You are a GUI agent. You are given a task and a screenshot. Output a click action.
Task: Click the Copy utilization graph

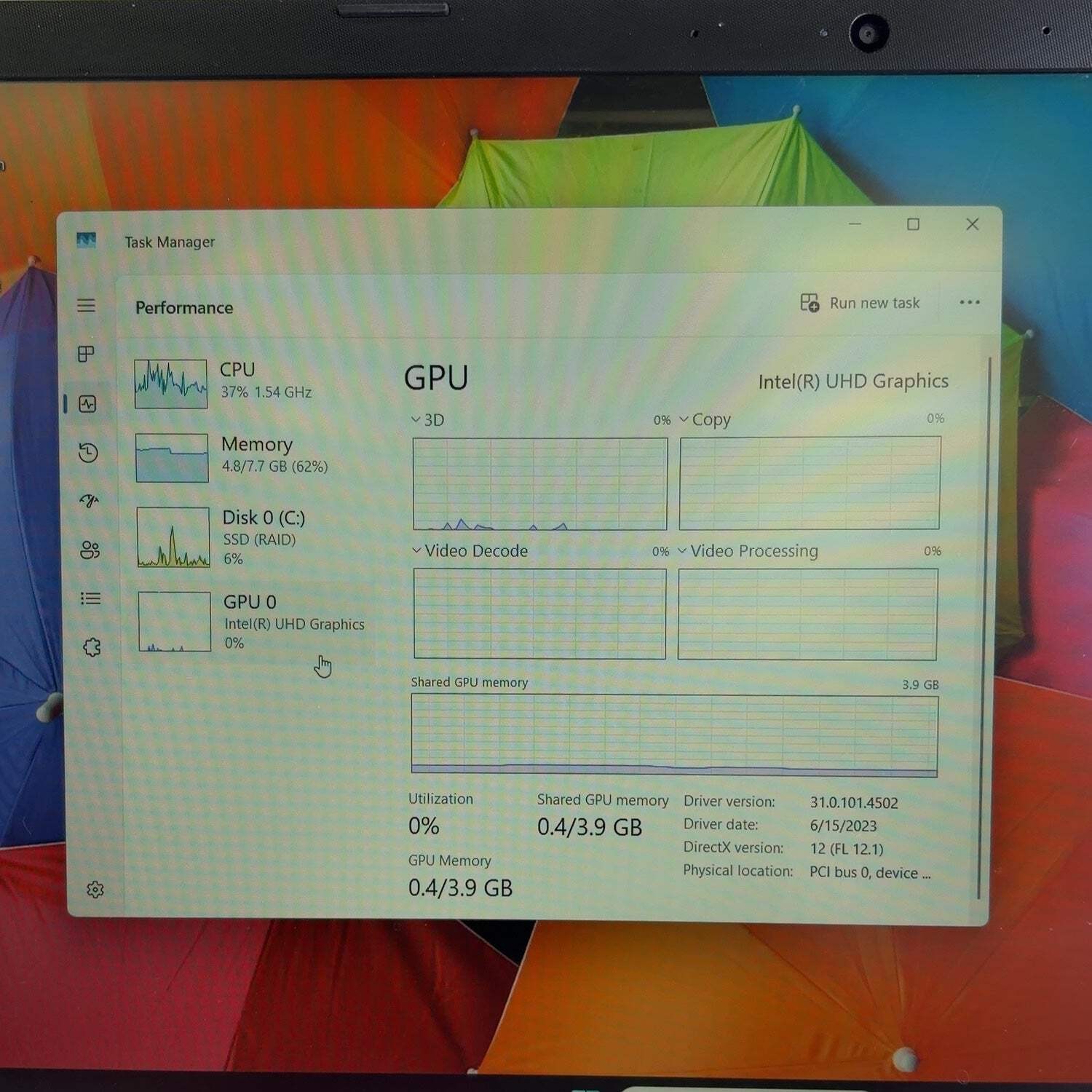tap(810, 483)
